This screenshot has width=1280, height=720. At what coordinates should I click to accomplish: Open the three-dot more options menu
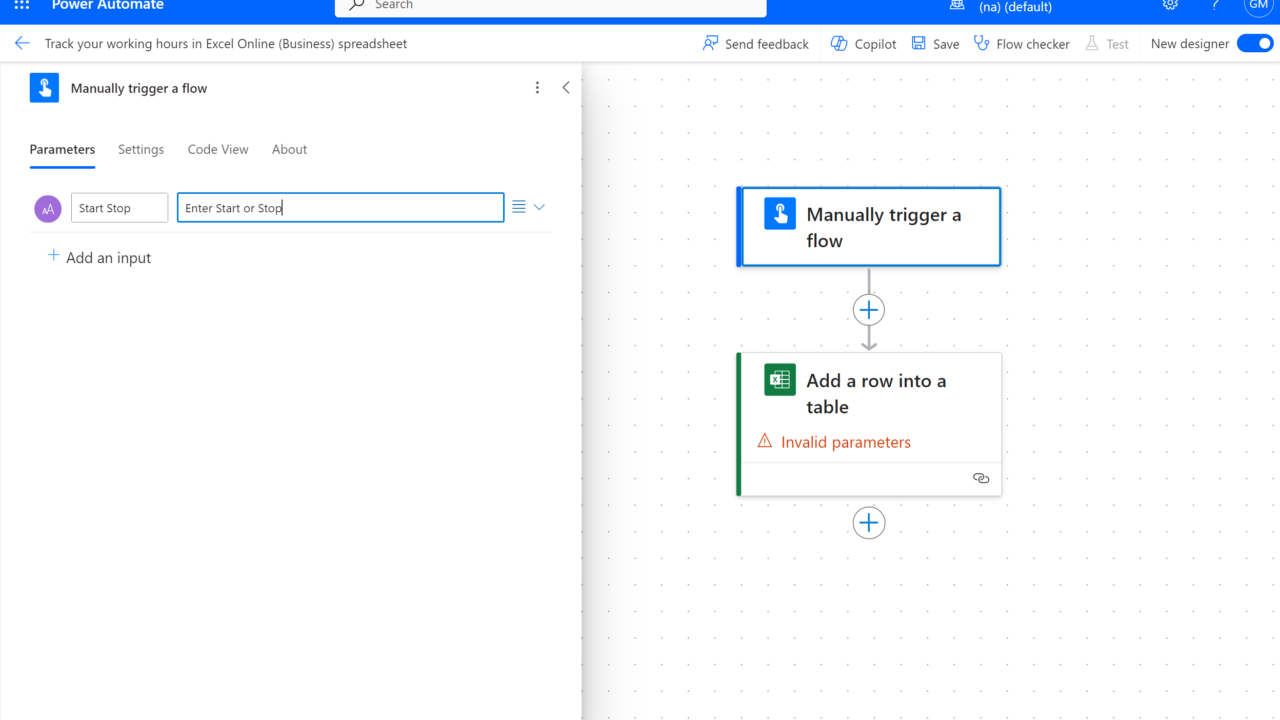coord(537,88)
